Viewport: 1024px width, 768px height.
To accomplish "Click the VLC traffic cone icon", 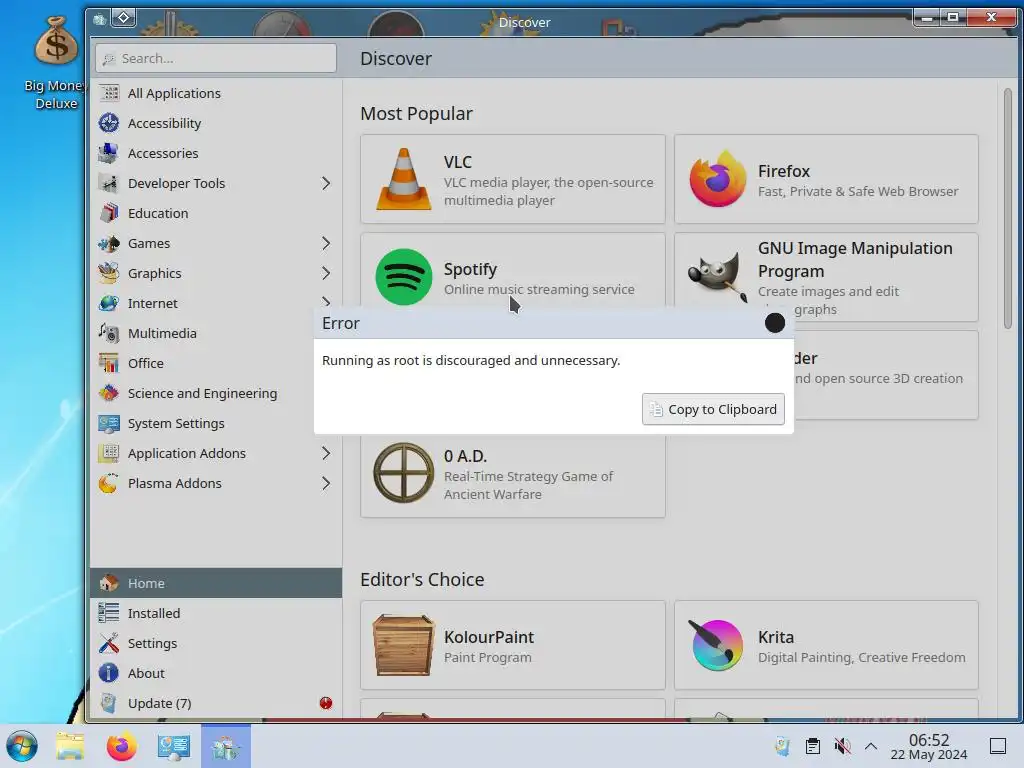I will pyautogui.click(x=404, y=179).
